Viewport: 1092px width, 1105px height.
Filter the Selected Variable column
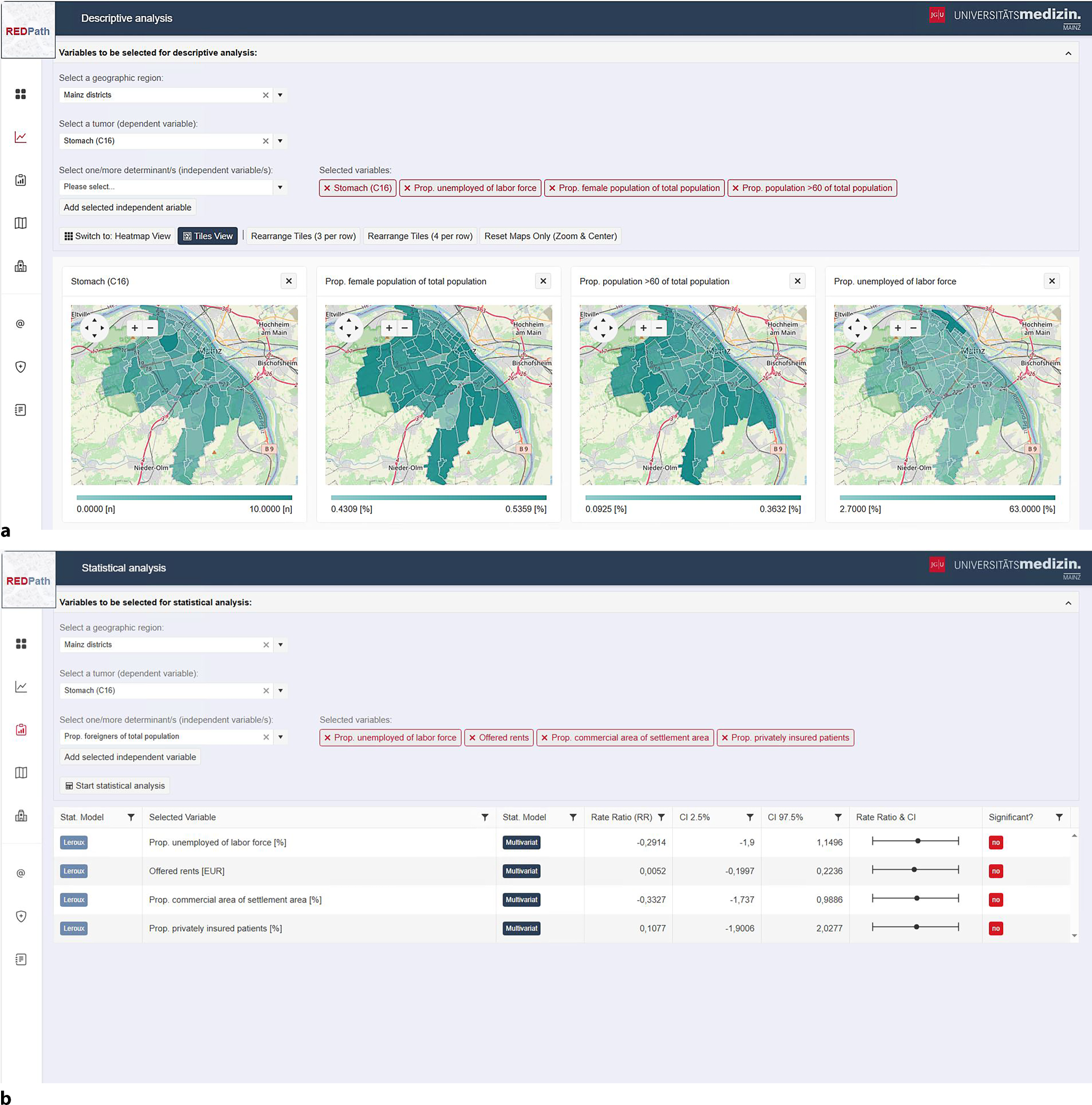point(485,817)
